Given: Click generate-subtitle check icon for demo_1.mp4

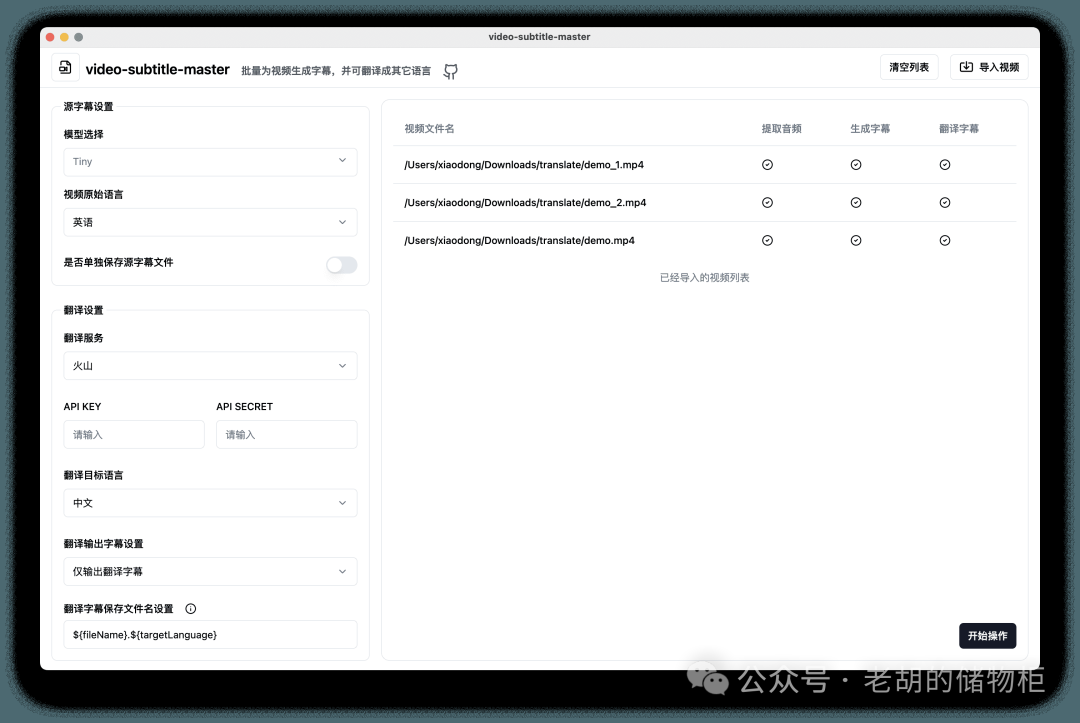Looking at the screenshot, I should pos(855,165).
